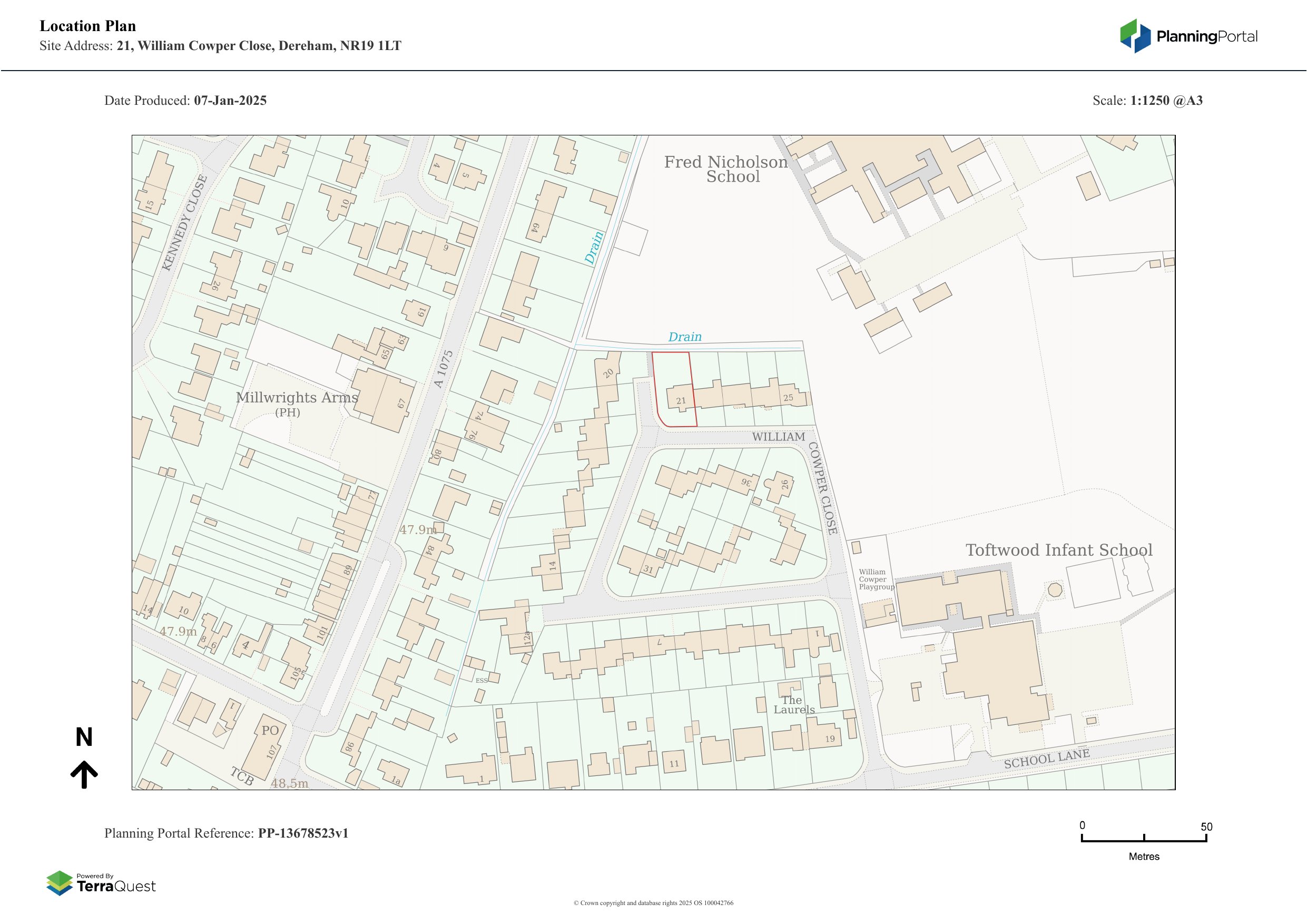Click the TerraQuest logo
The image size is (1307, 924).
[101, 883]
